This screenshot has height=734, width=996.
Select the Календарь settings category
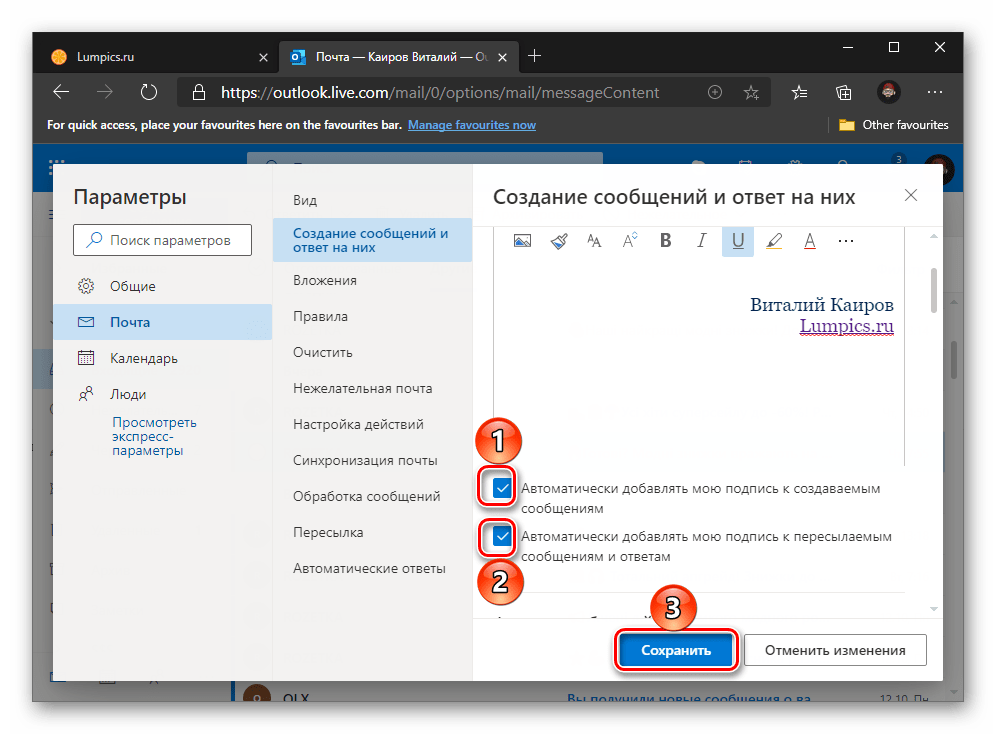click(143, 358)
